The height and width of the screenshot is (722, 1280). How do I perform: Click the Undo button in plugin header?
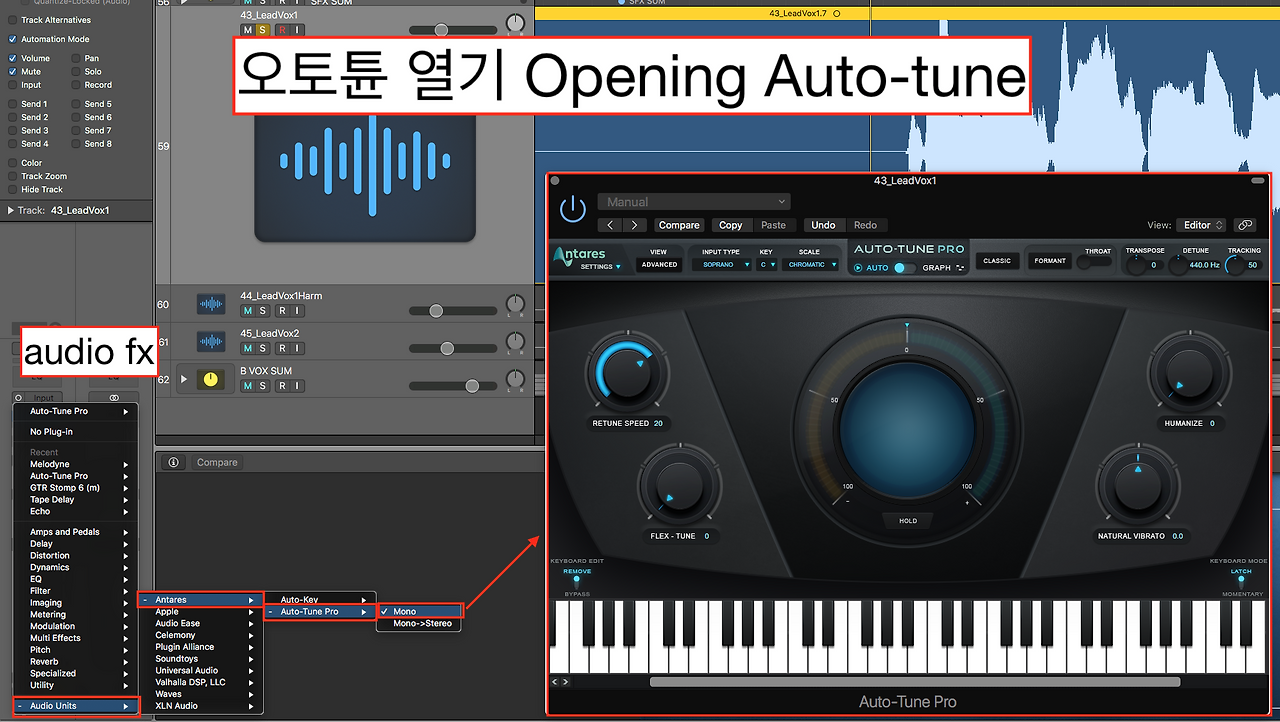point(823,225)
